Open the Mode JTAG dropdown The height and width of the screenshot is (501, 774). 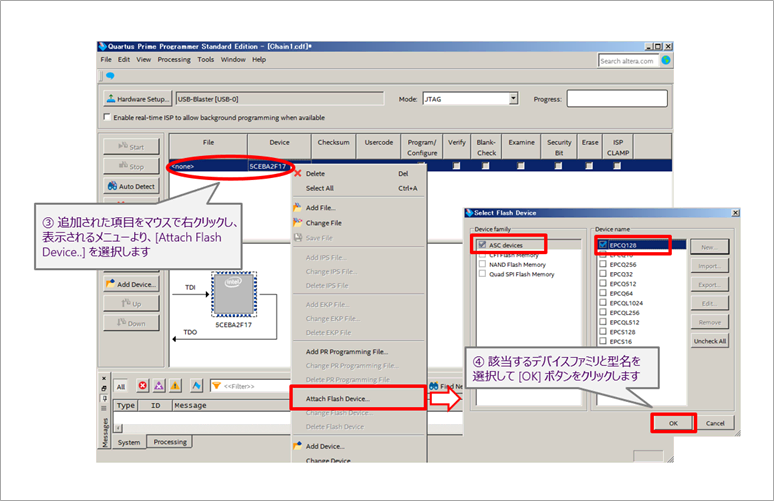(x=513, y=99)
